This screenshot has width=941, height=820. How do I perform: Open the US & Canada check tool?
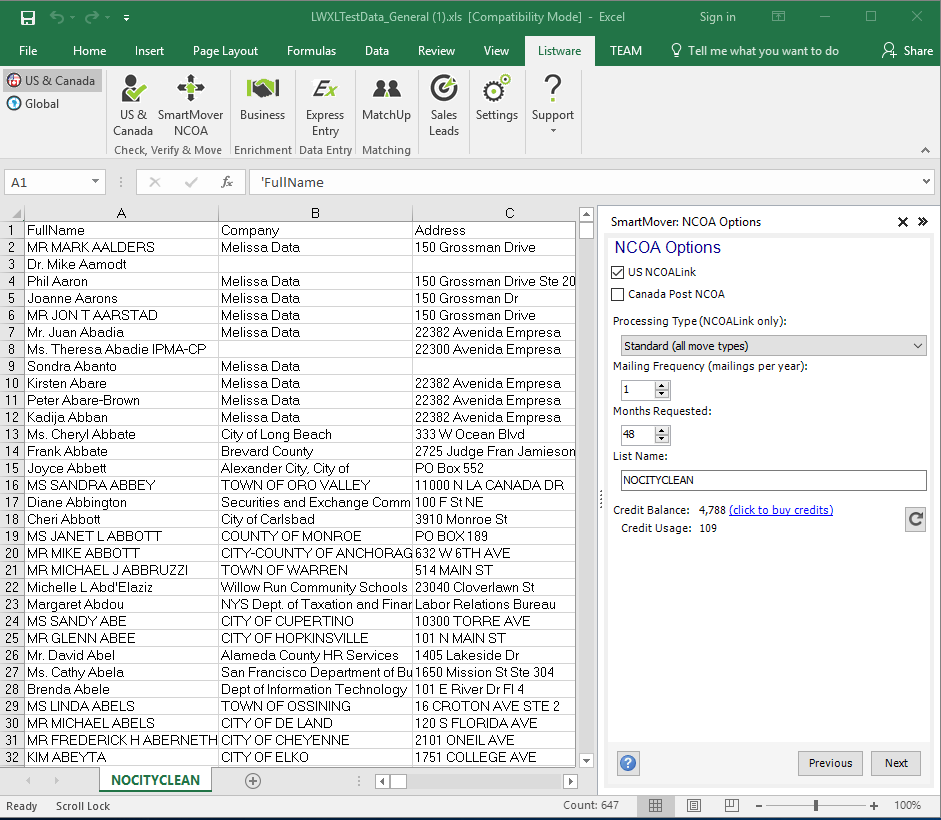tap(133, 105)
